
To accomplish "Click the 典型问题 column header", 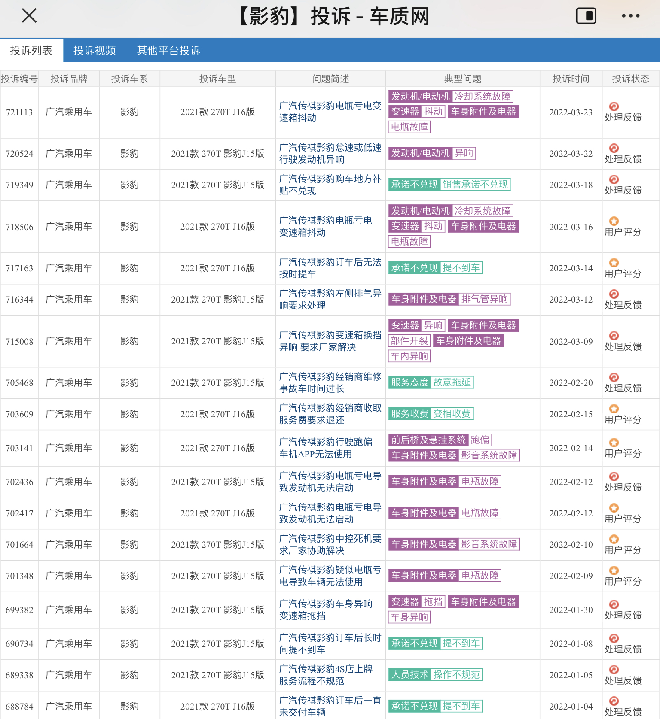I will 462,79.
